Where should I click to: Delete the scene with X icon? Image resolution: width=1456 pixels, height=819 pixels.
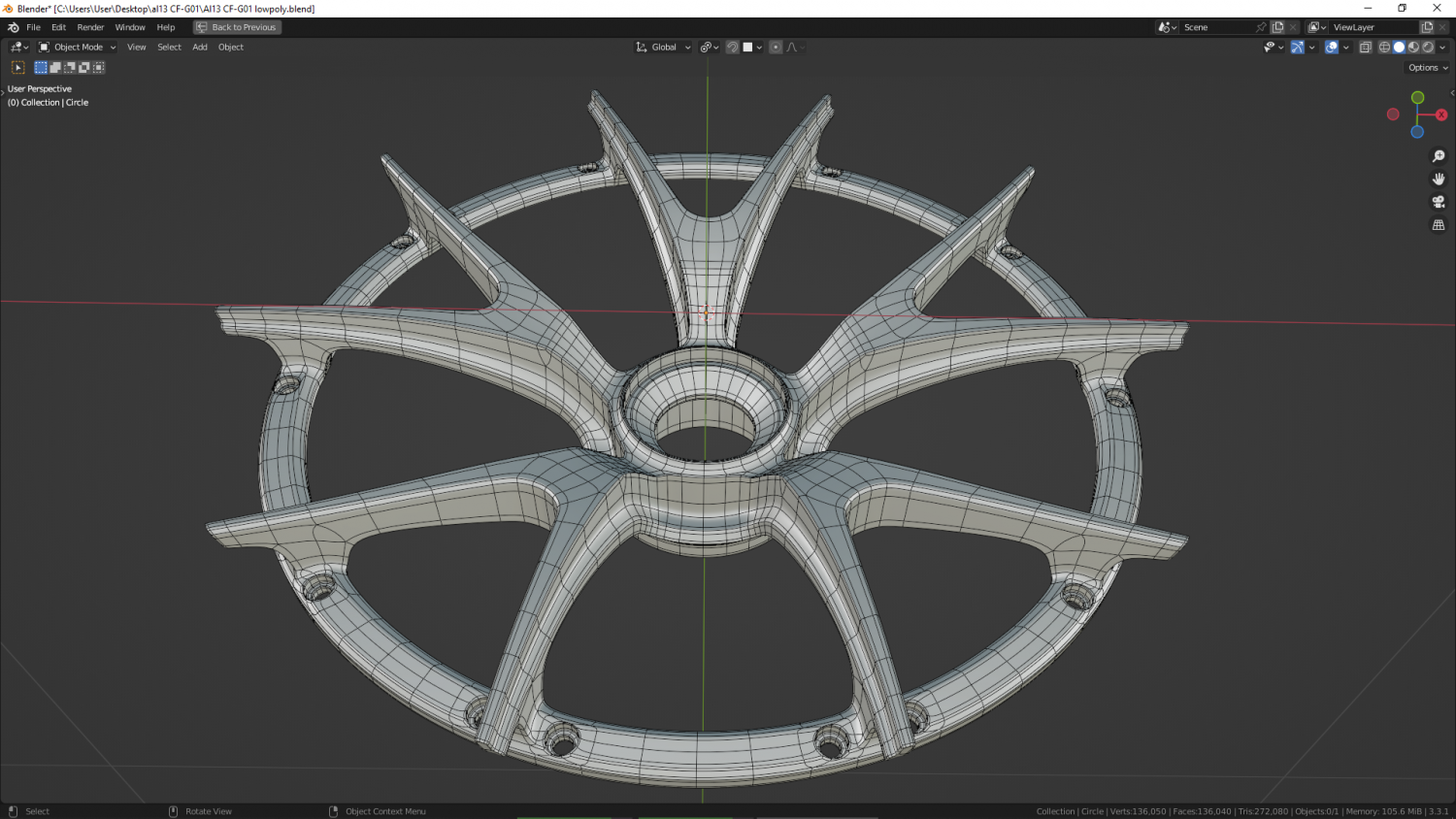(1293, 27)
